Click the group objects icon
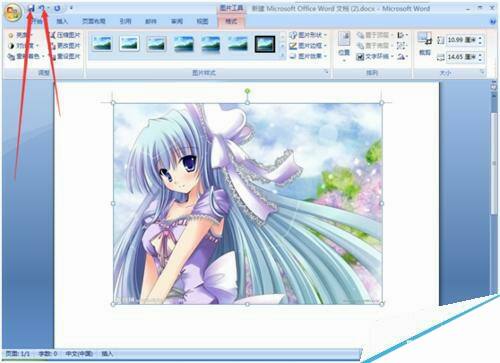 coord(402,46)
